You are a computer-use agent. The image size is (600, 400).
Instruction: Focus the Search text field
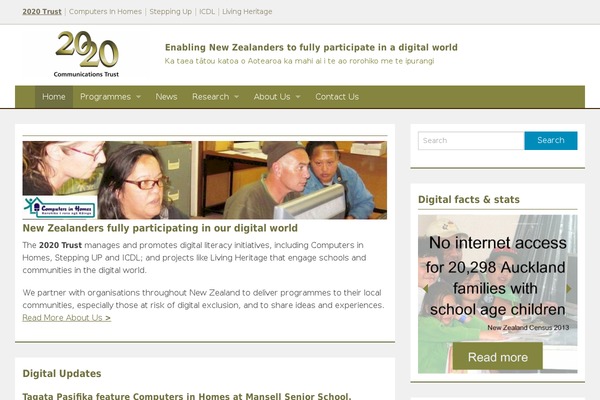pos(471,140)
